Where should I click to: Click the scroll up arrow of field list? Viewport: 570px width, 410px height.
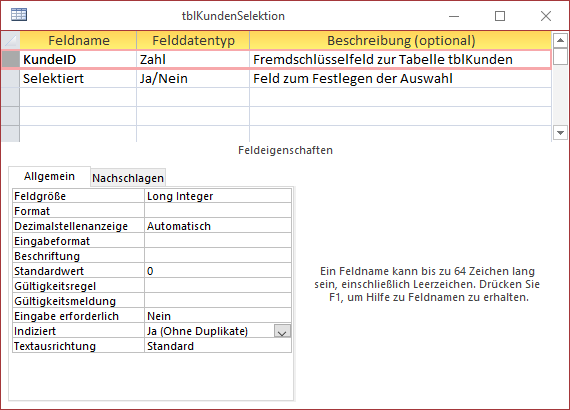point(560,40)
